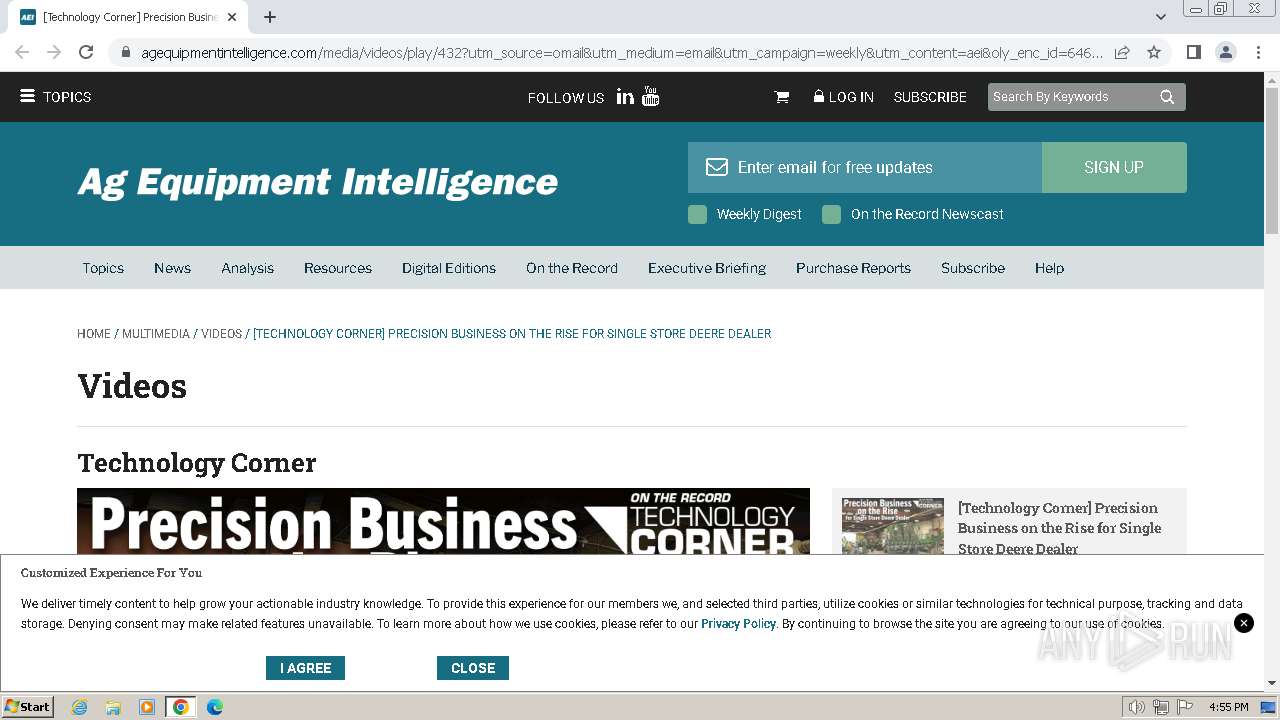The width and height of the screenshot is (1280, 720).
Task: Open the Resources navigation item
Action: [338, 268]
